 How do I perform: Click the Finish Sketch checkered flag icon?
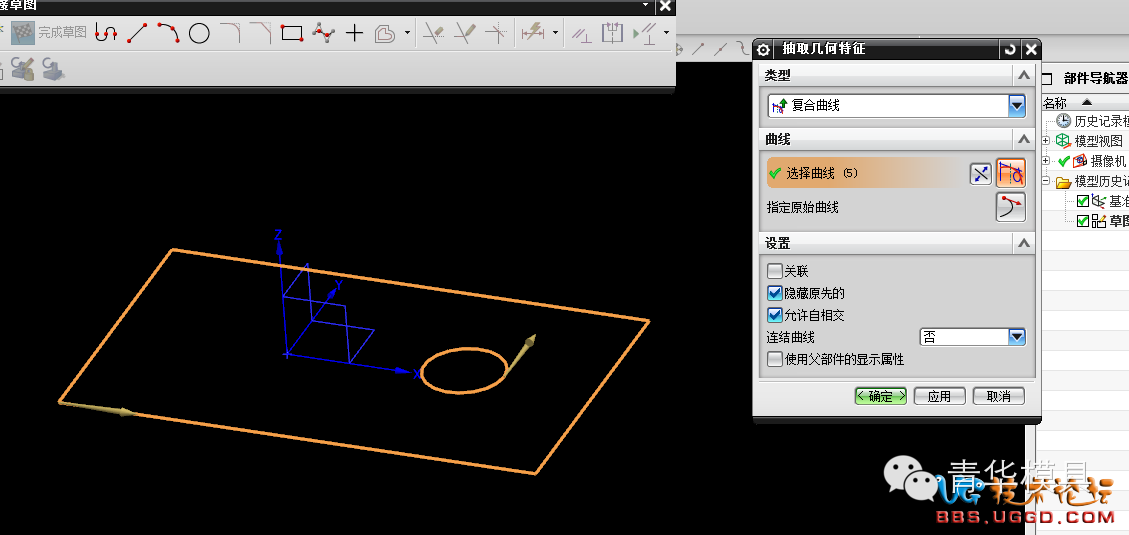click(23, 32)
